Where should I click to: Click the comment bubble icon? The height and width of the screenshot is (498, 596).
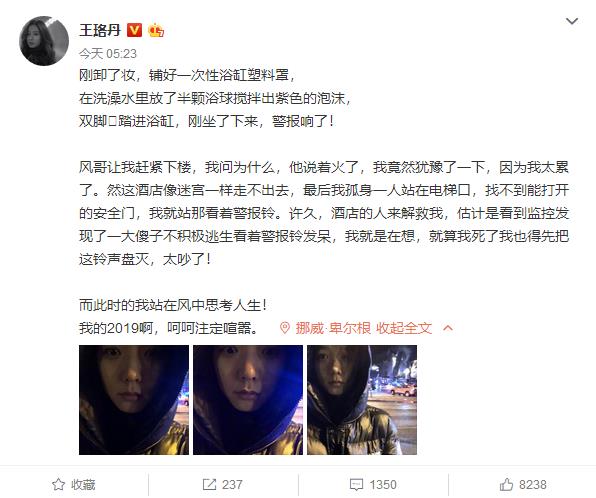[x=356, y=485]
